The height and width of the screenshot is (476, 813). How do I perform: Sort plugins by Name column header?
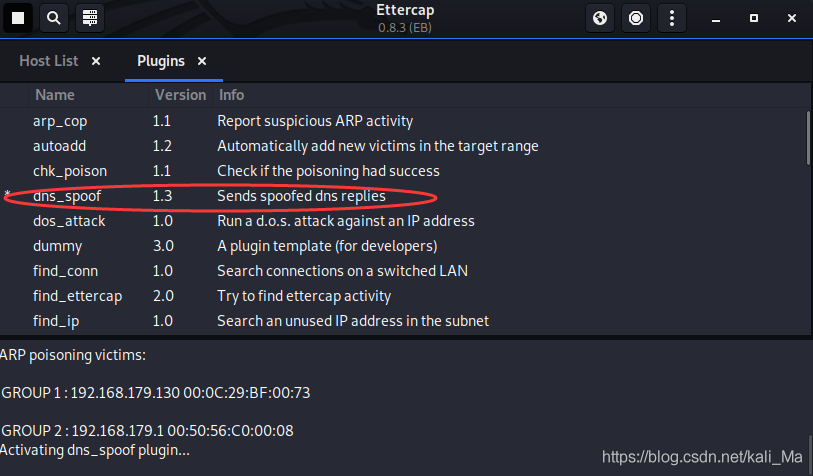[x=55, y=95]
